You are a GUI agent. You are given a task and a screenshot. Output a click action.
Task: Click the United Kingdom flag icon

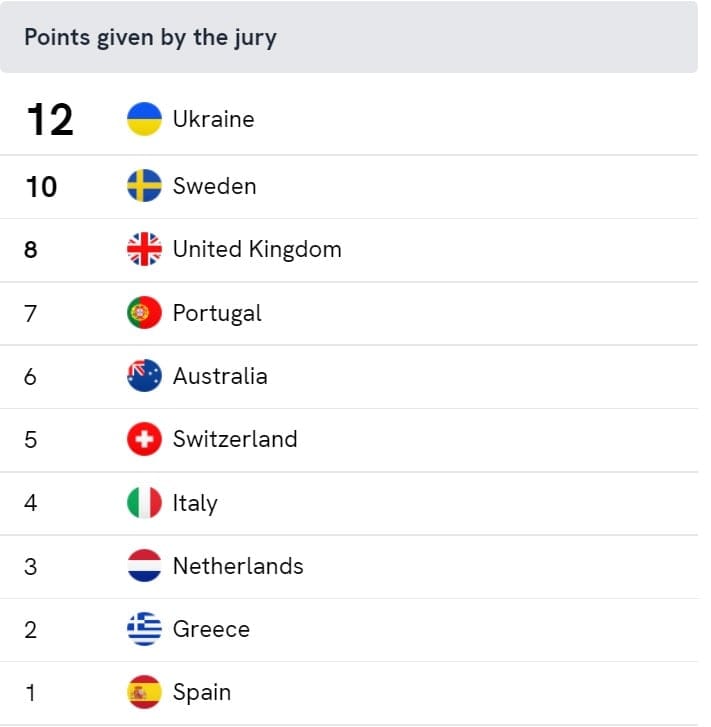tap(144, 249)
